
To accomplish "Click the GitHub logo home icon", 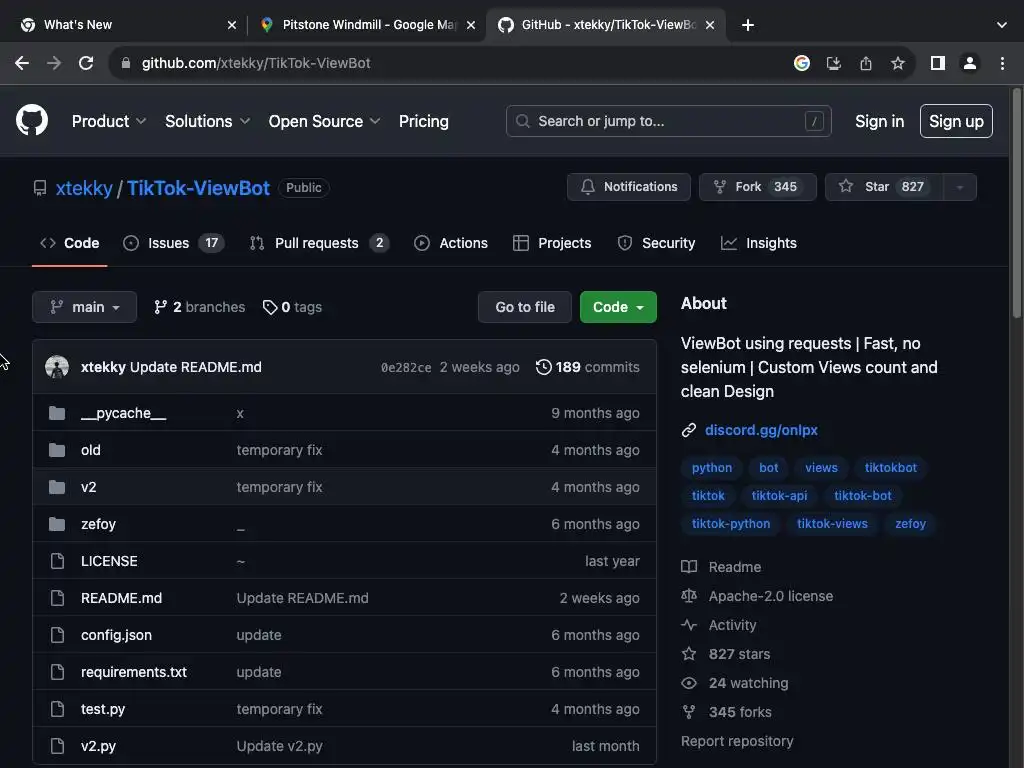I will coord(32,120).
